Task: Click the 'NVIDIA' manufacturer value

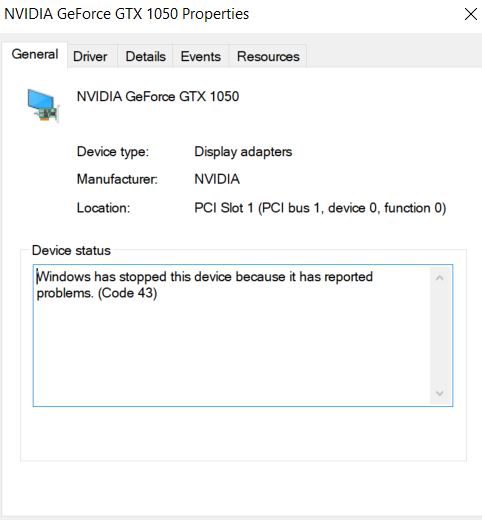Action: (x=217, y=179)
